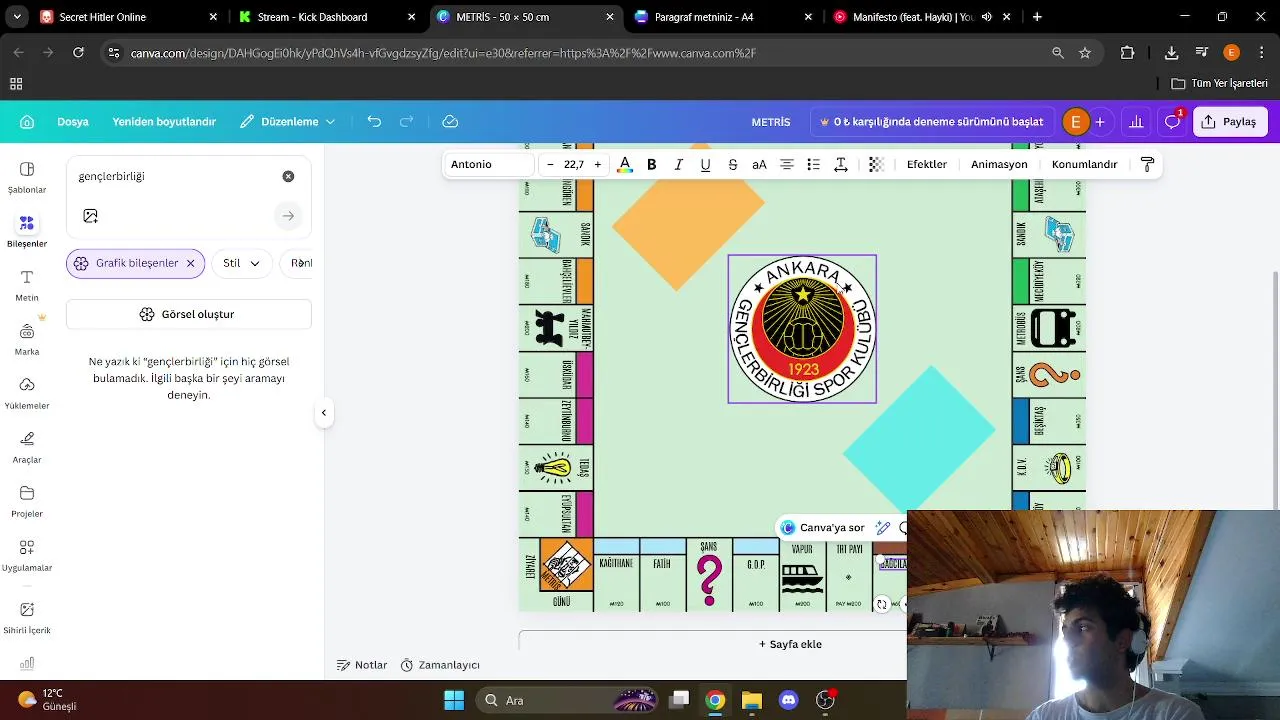Add collaborator with plus button
The image size is (1280, 720).
tap(1100, 122)
